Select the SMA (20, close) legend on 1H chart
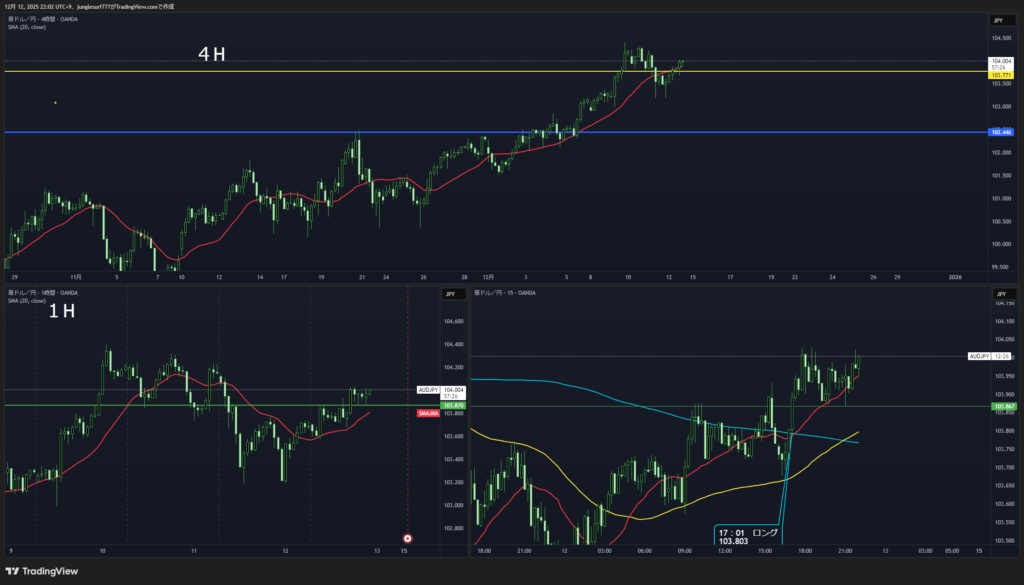The height and width of the screenshot is (585, 1024). click(28, 300)
